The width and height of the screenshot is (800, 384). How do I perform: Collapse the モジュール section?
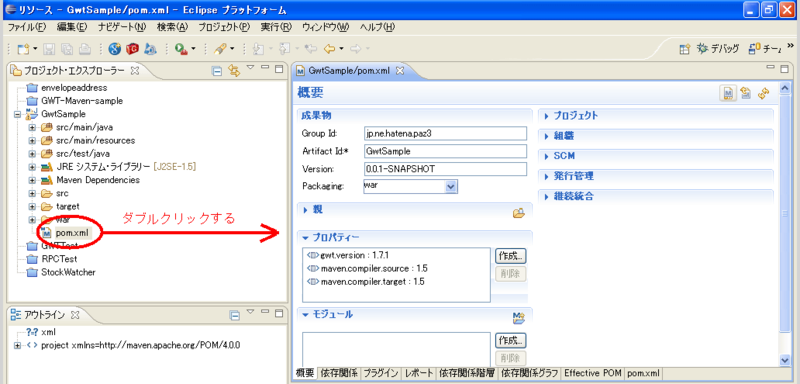coord(305,315)
